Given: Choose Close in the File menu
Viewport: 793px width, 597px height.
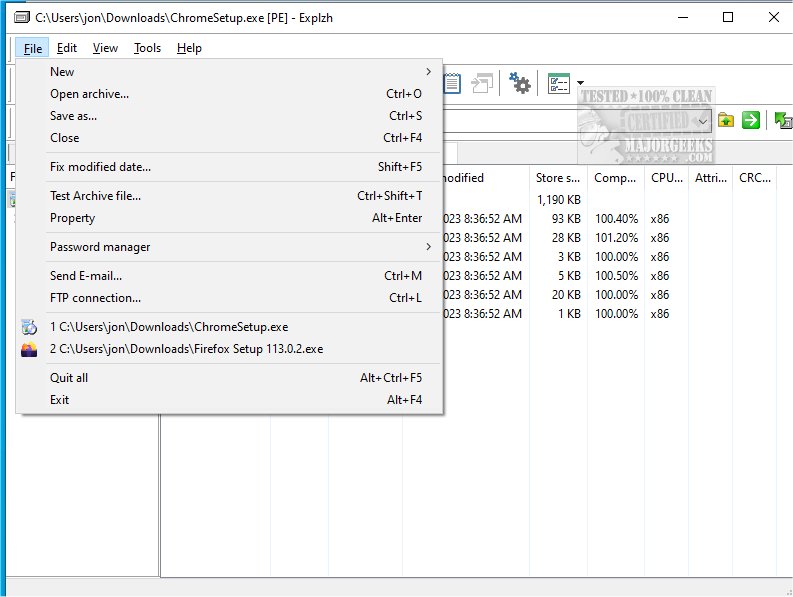Looking at the screenshot, I should click(x=230, y=138).
